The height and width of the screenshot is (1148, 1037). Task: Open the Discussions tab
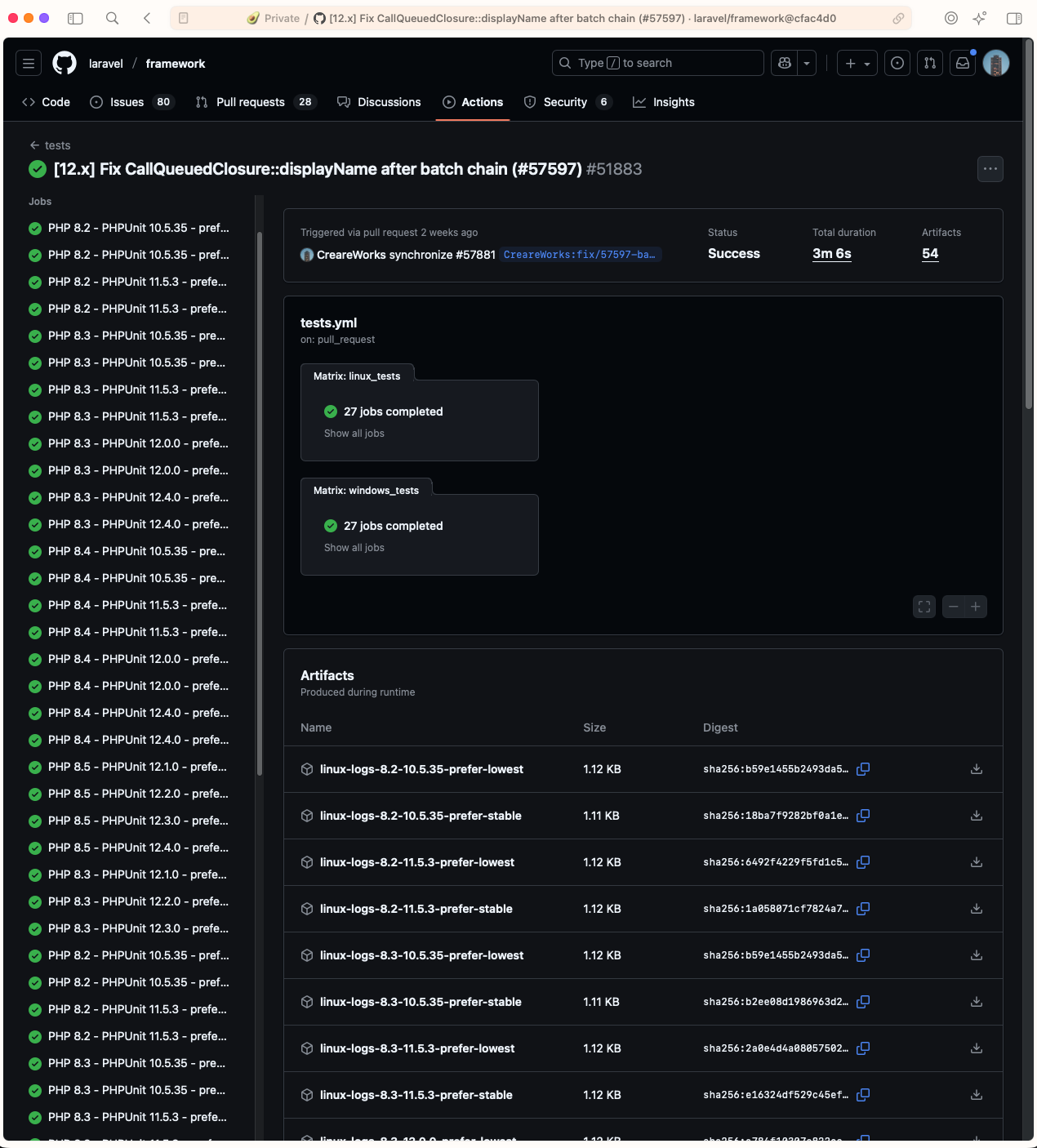[x=379, y=102]
